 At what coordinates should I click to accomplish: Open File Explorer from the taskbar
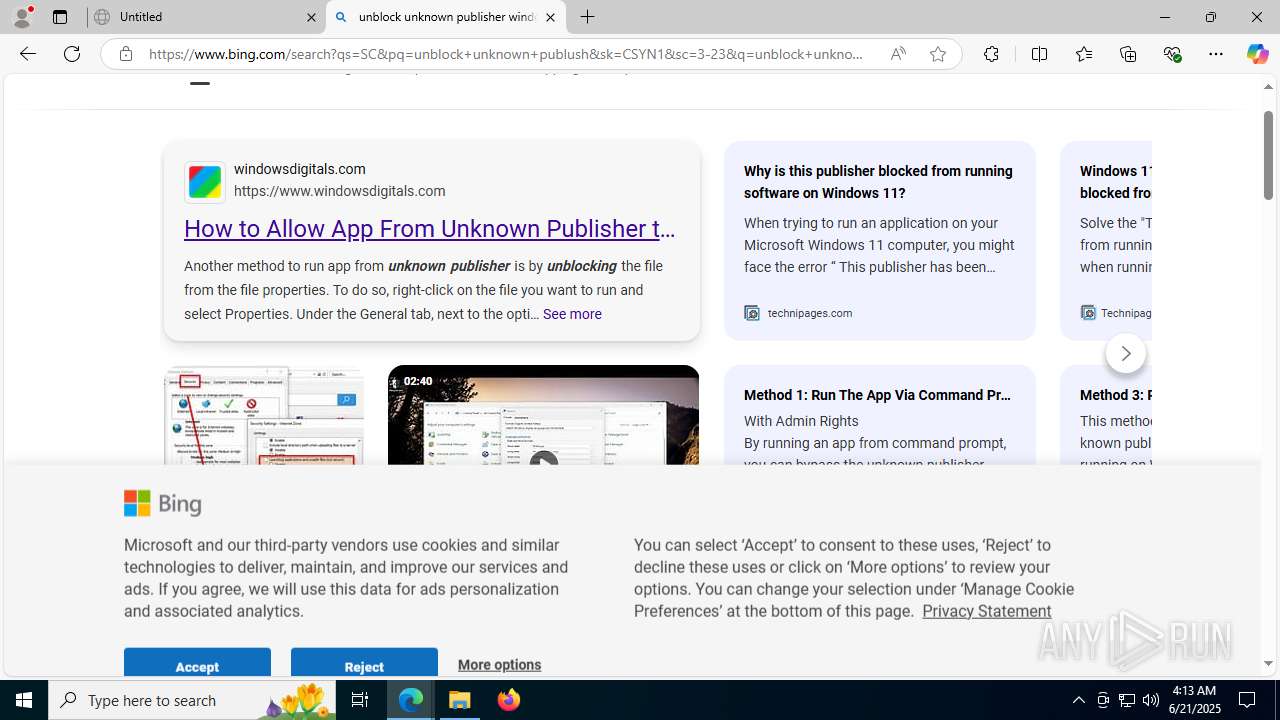coord(460,700)
